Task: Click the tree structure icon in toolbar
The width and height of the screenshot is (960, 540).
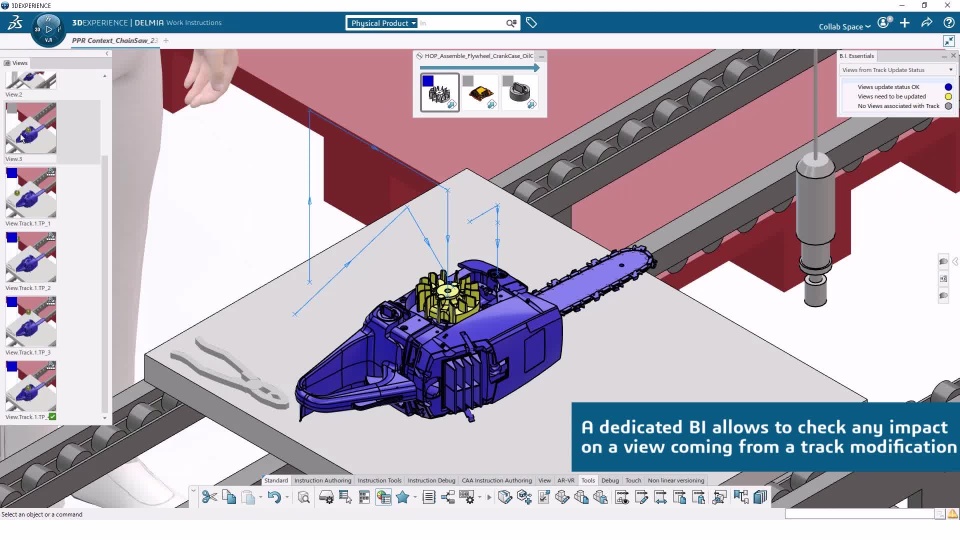Action: (448, 497)
